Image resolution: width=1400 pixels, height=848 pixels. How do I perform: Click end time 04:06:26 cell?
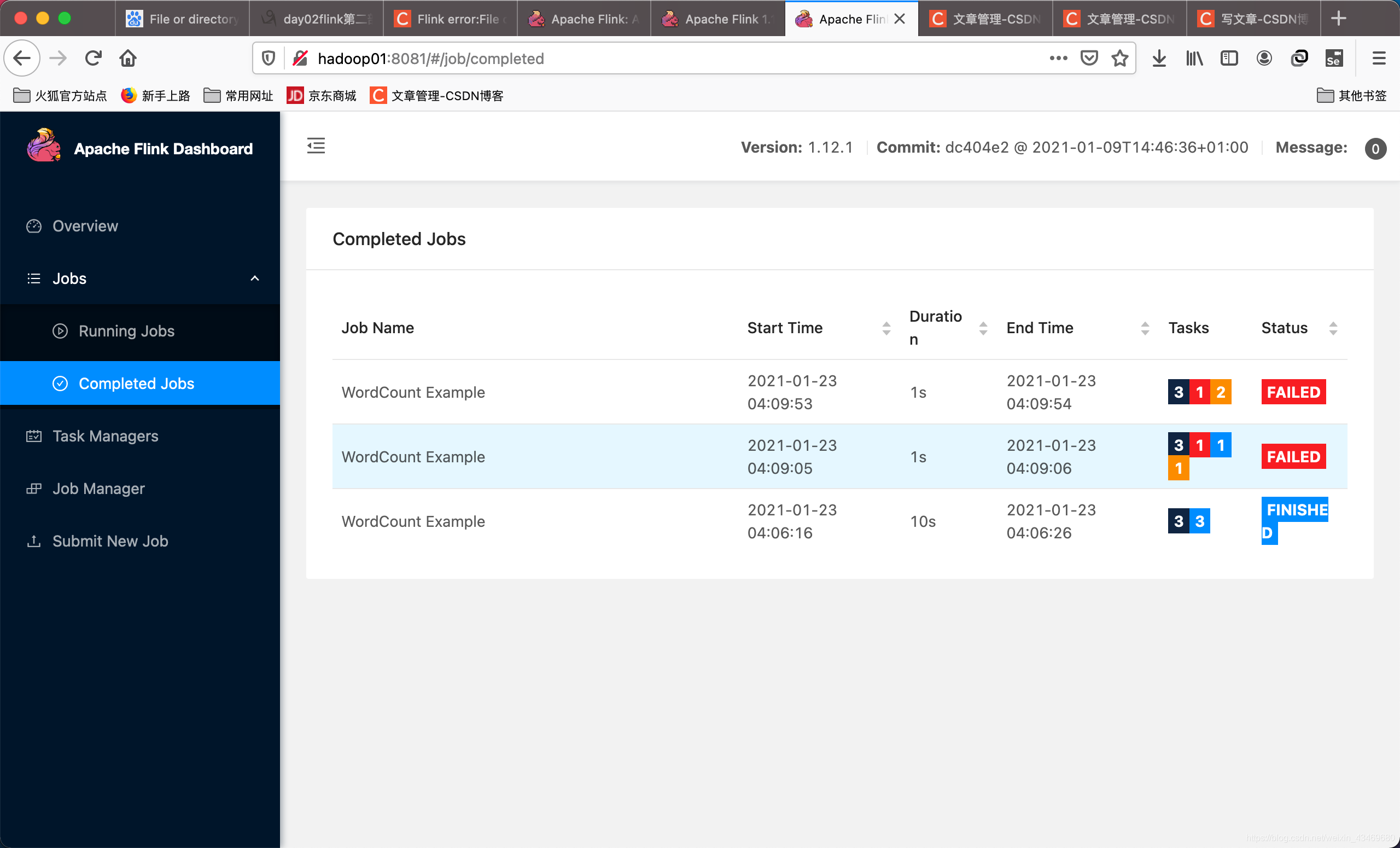[1051, 521]
